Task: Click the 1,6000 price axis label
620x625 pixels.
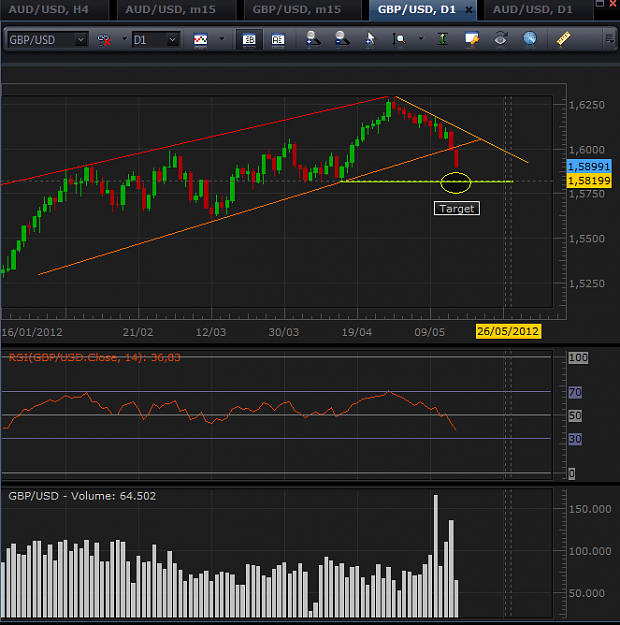Action: point(587,150)
